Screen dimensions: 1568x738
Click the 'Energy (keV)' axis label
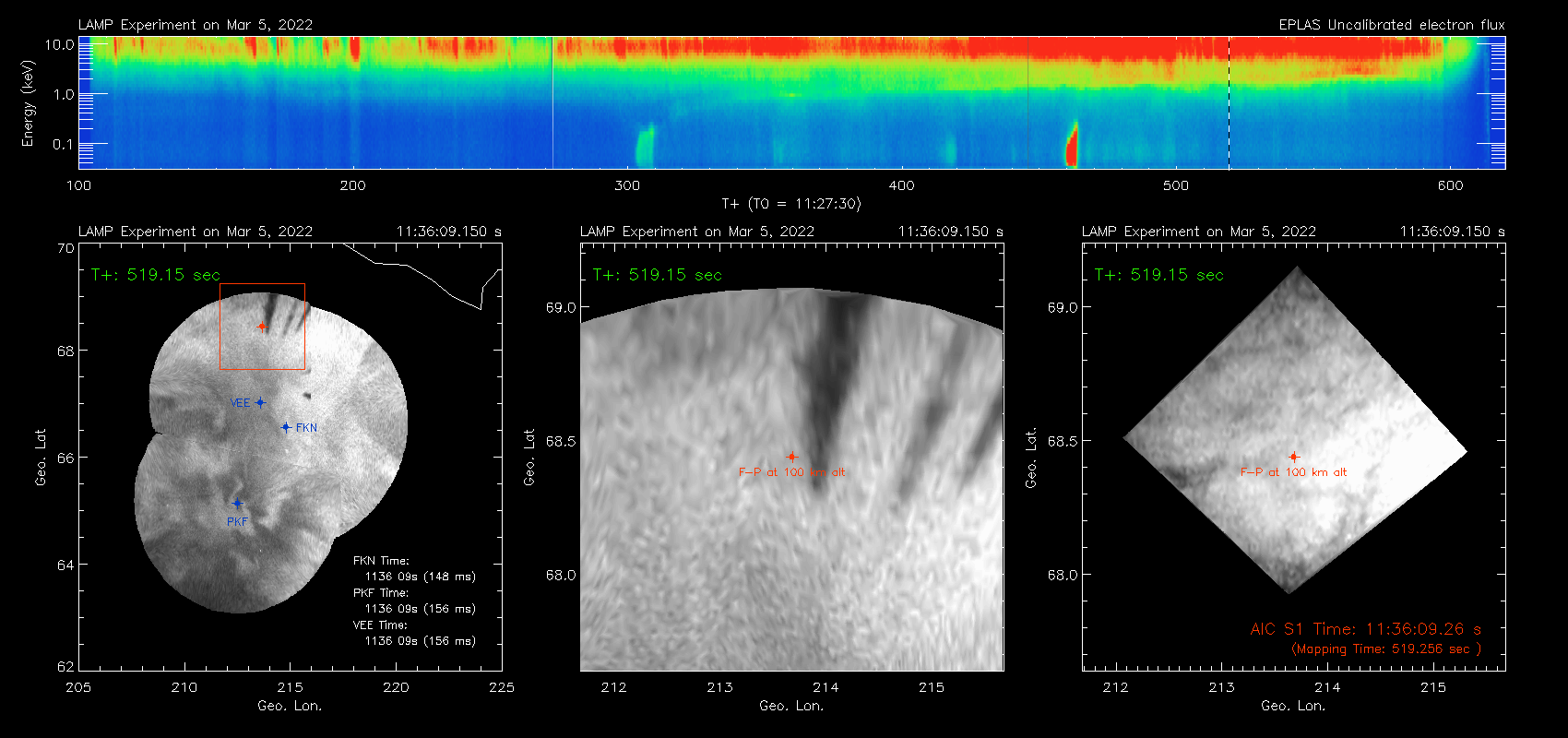pos(28,103)
